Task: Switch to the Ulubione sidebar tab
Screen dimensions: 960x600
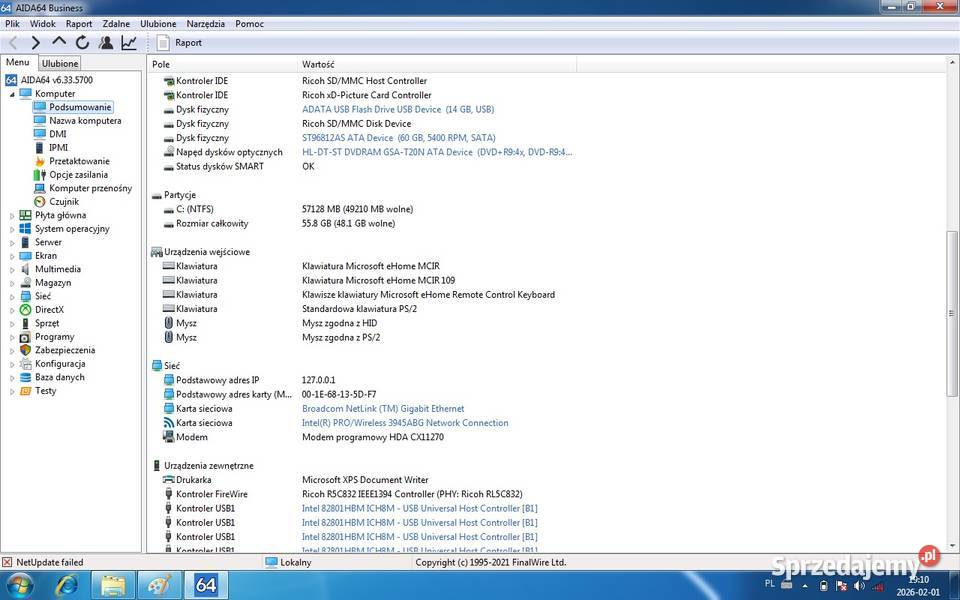Action: [x=59, y=63]
